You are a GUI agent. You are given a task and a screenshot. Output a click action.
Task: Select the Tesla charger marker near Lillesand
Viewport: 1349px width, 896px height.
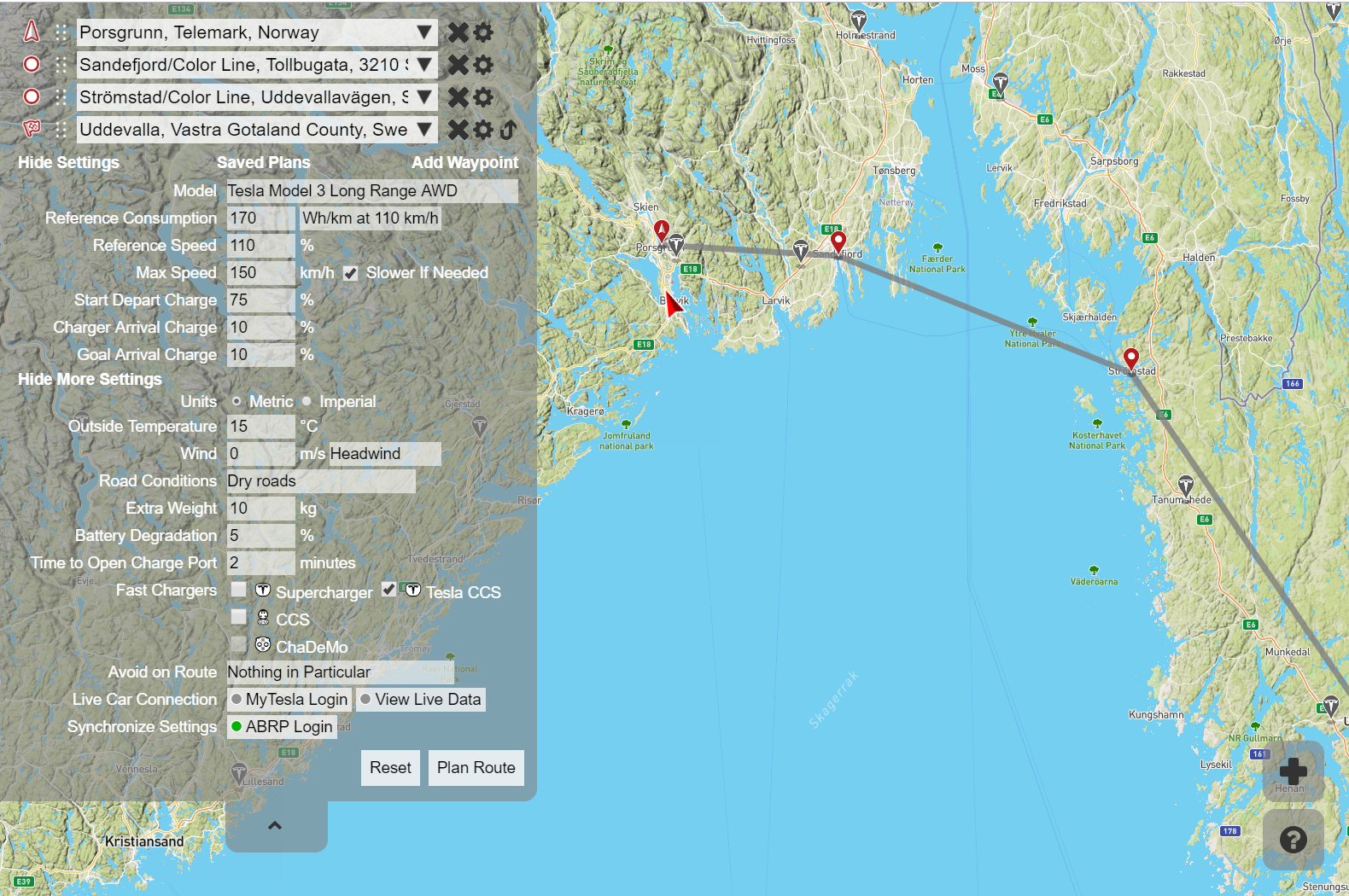point(240,774)
